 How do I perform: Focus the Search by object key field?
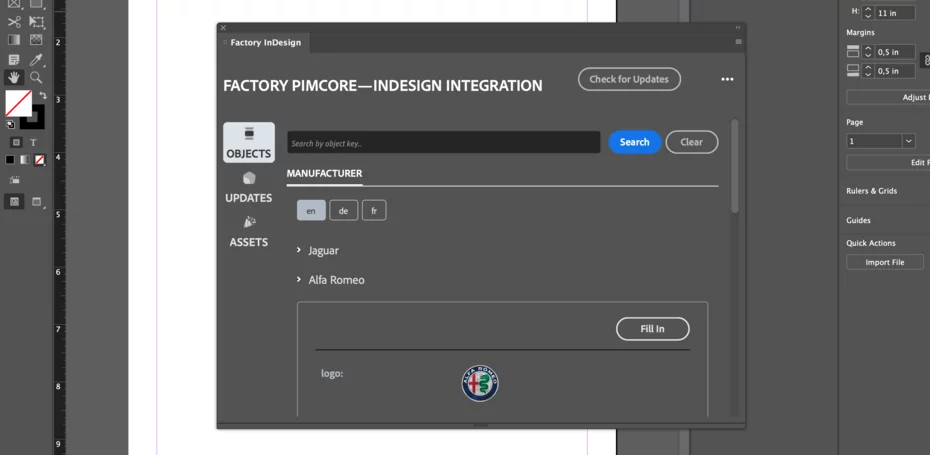coord(444,142)
